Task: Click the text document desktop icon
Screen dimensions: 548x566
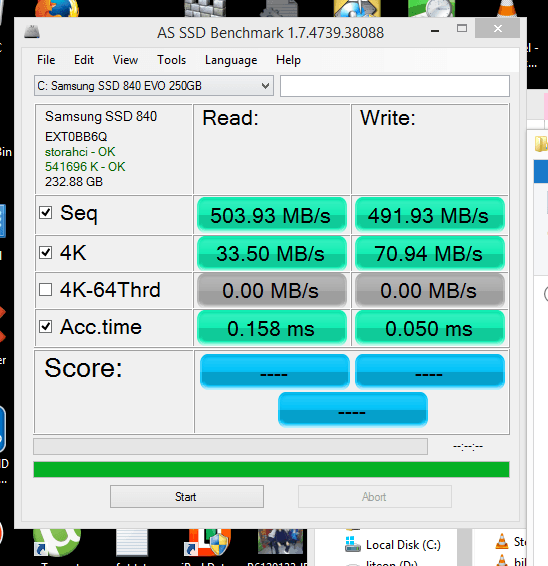Action: coord(132,543)
